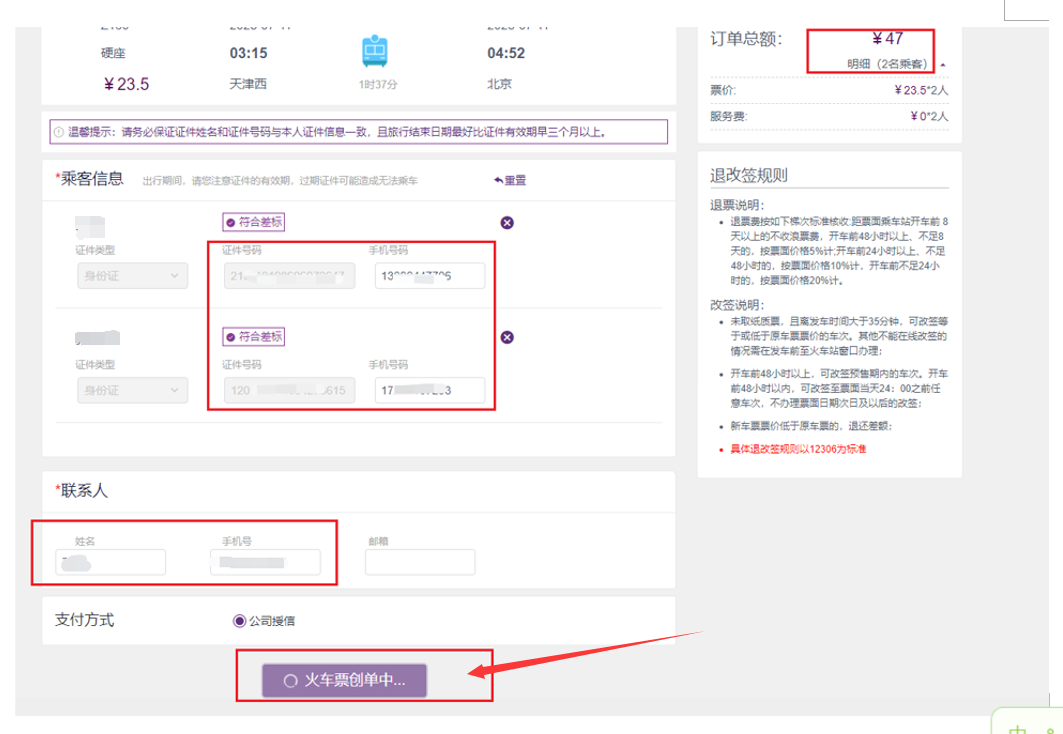Screen dimensions: 1063x734
Task: Click the red 具体退改签规则以12306为标准 notice
Action: click(798, 449)
